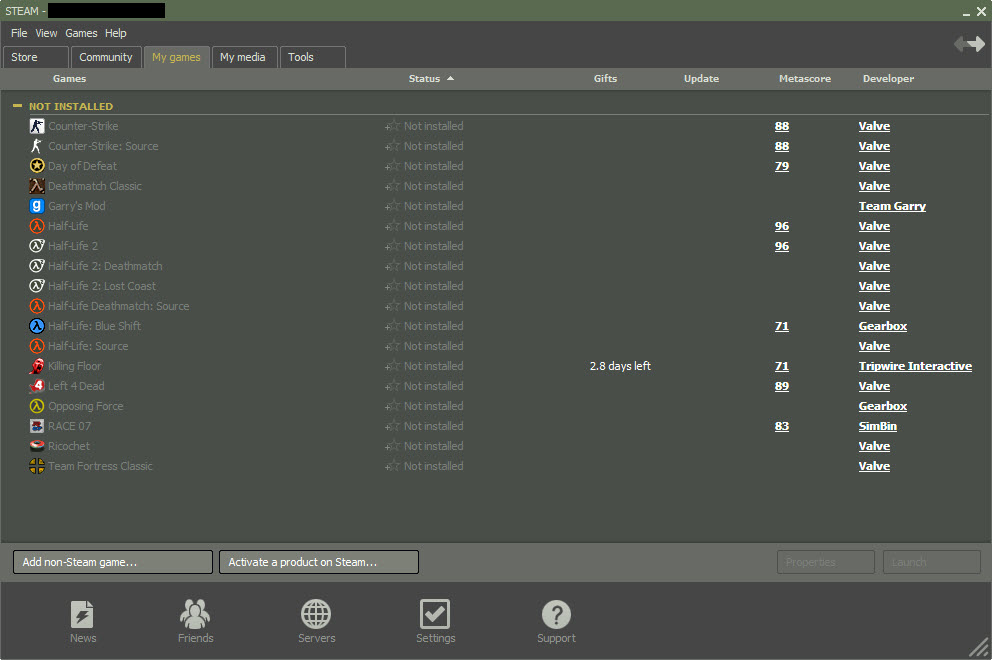Open Steam Settings
992x660 pixels.
(435, 621)
